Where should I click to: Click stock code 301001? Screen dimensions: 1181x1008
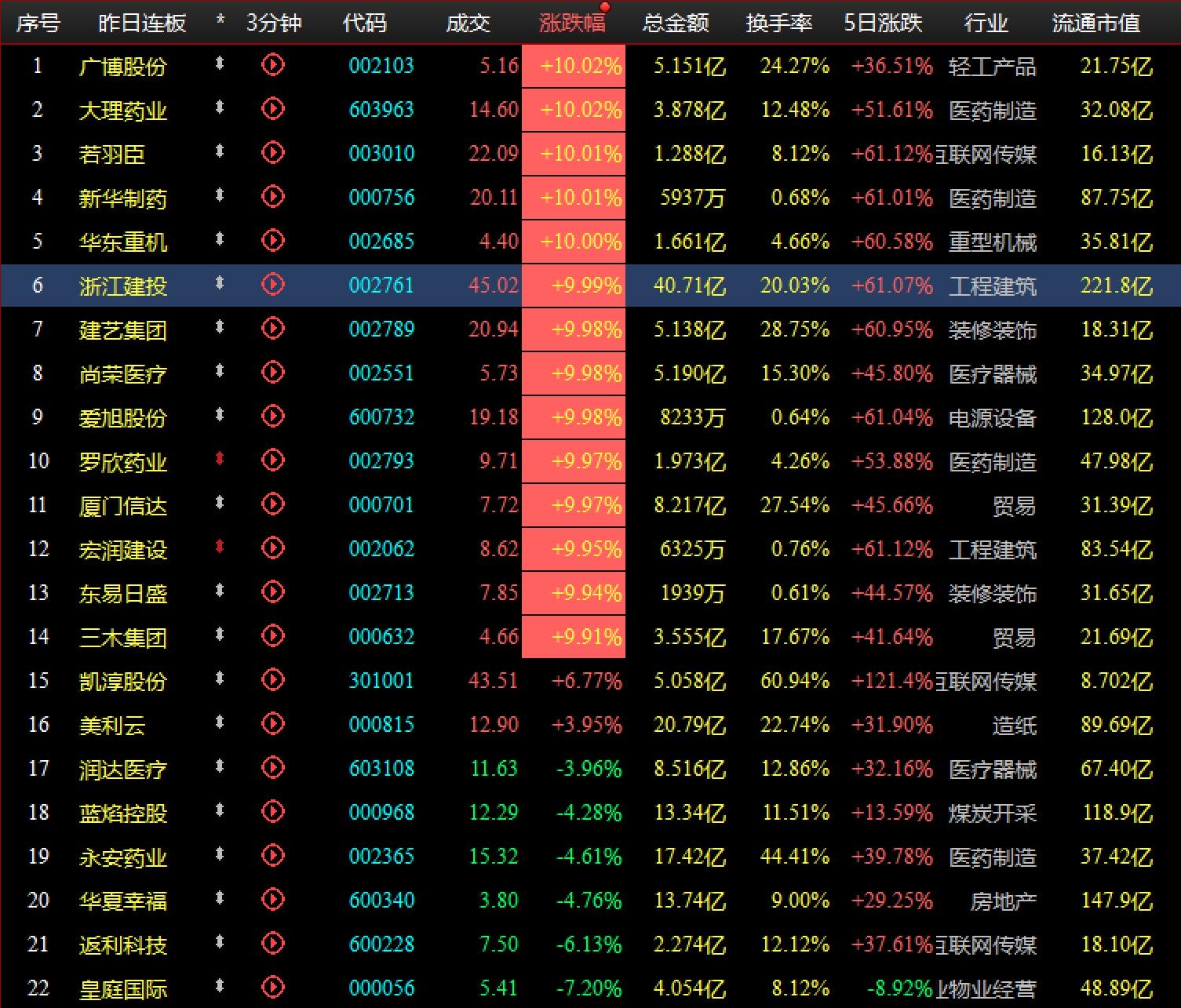(x=381, y=680)
